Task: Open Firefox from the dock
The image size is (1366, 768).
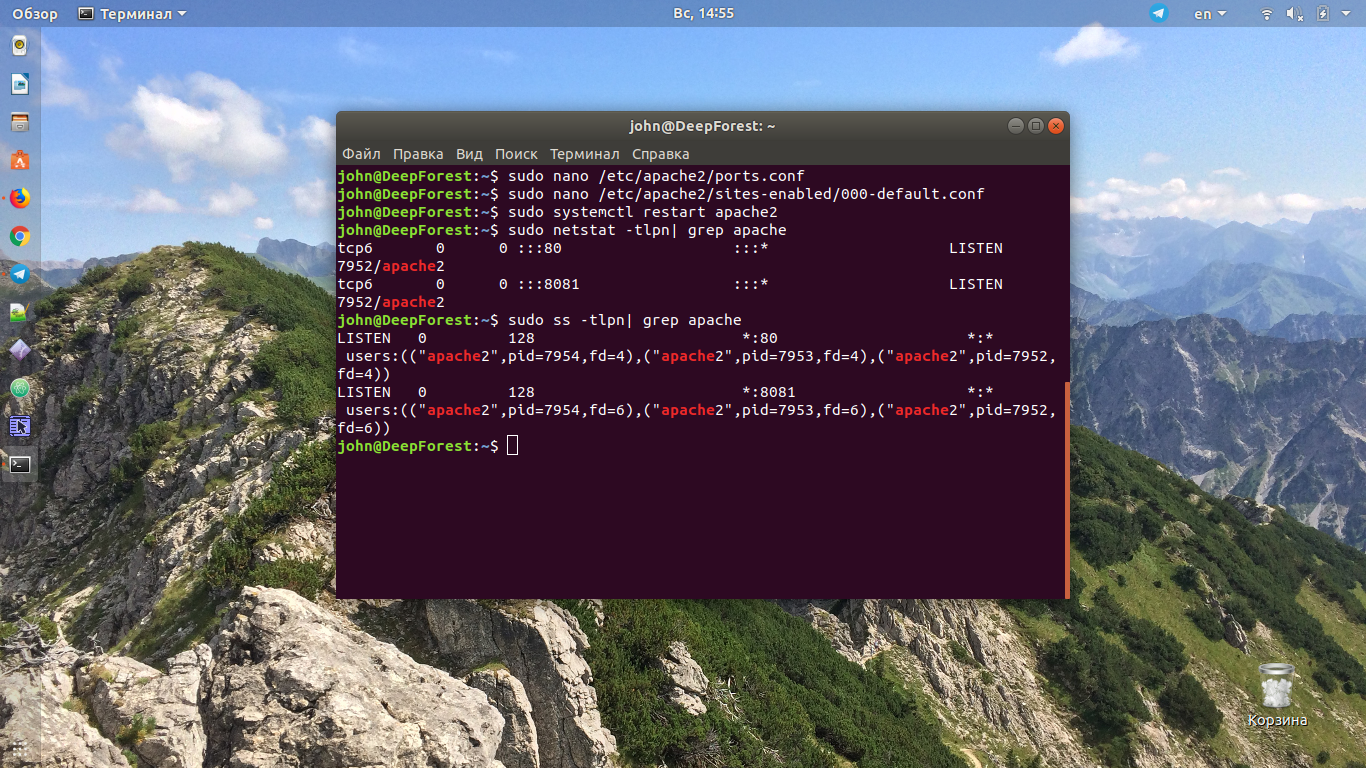Action: point(20,198)
